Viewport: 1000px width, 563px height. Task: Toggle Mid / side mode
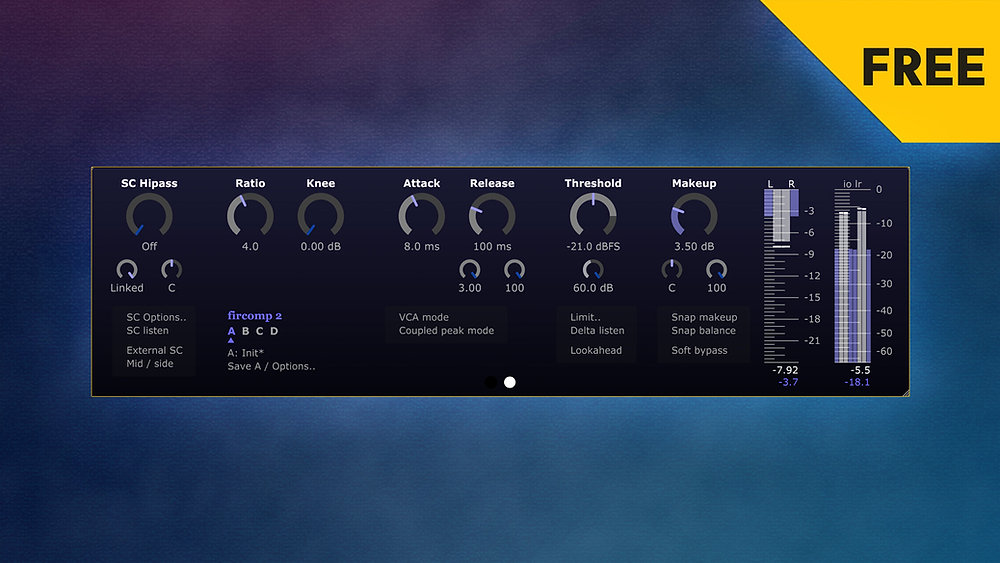[x=150, y=363]
